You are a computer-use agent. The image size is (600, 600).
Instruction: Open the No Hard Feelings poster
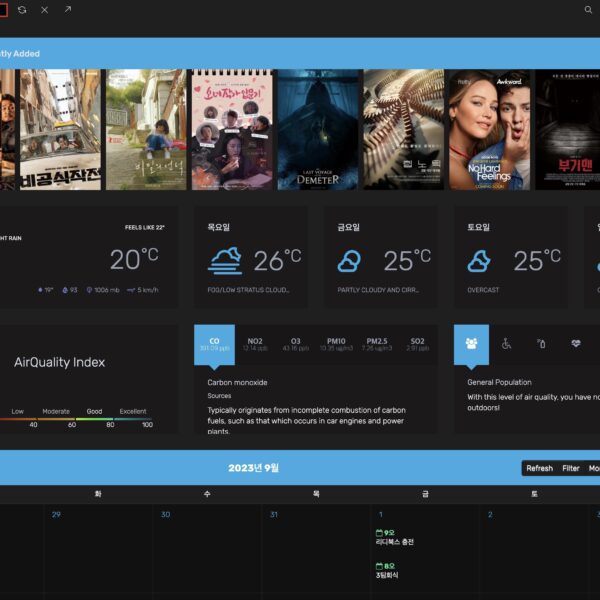pyautogui.click(x=488, y=129)
